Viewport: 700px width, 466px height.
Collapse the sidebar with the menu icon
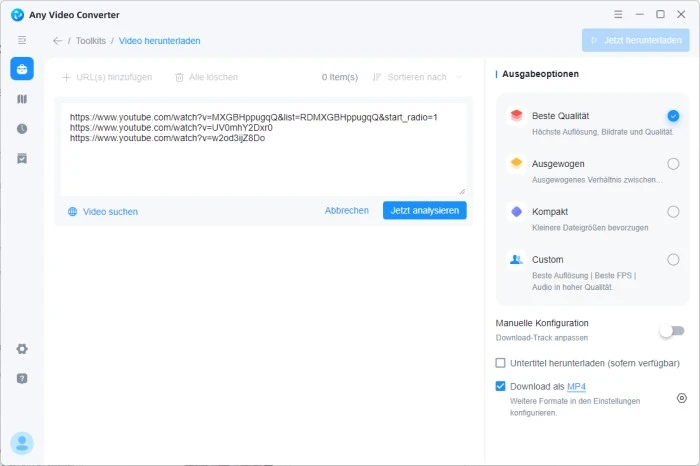[22, 40]
